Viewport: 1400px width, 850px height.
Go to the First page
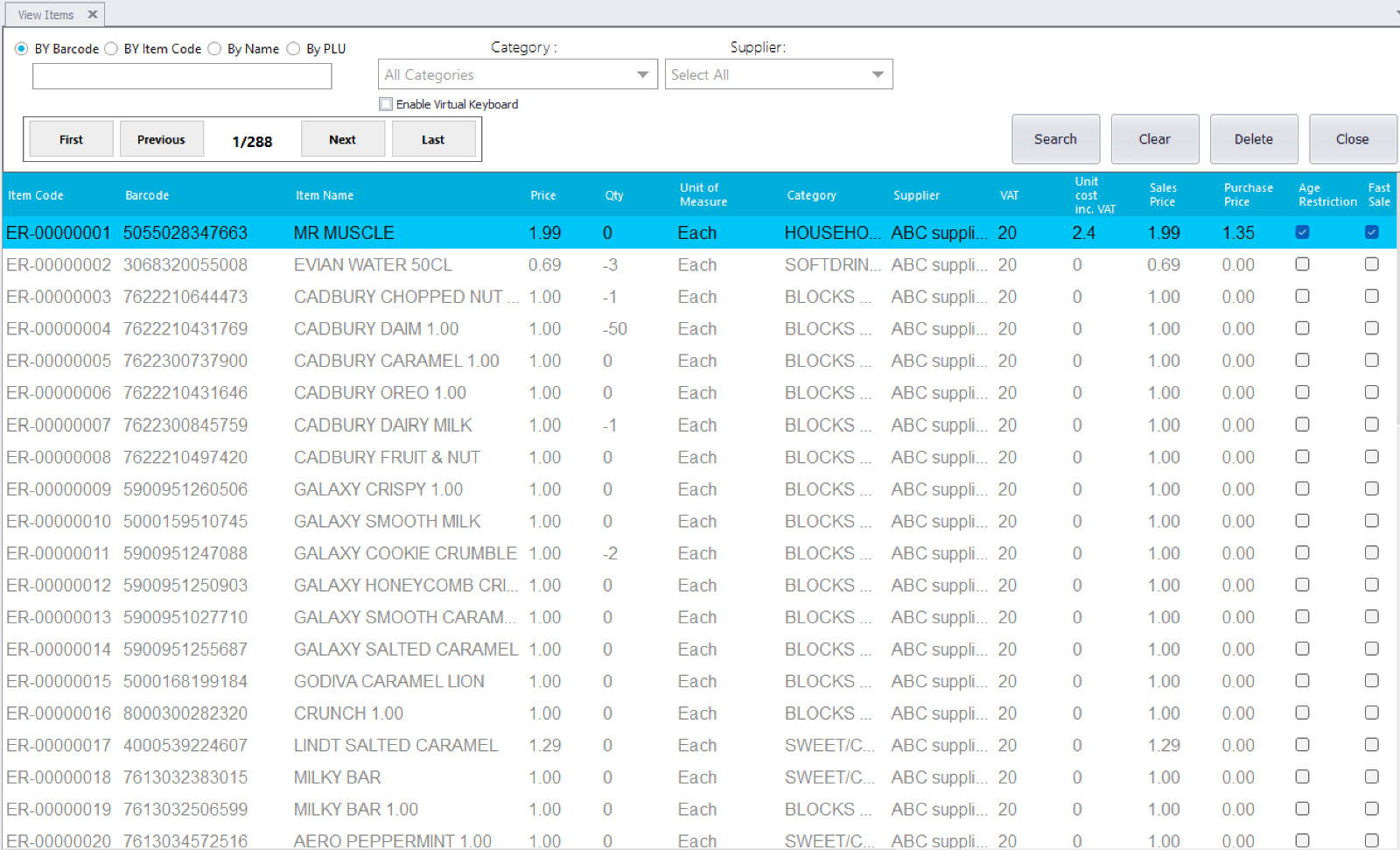(x=71, y=139)
